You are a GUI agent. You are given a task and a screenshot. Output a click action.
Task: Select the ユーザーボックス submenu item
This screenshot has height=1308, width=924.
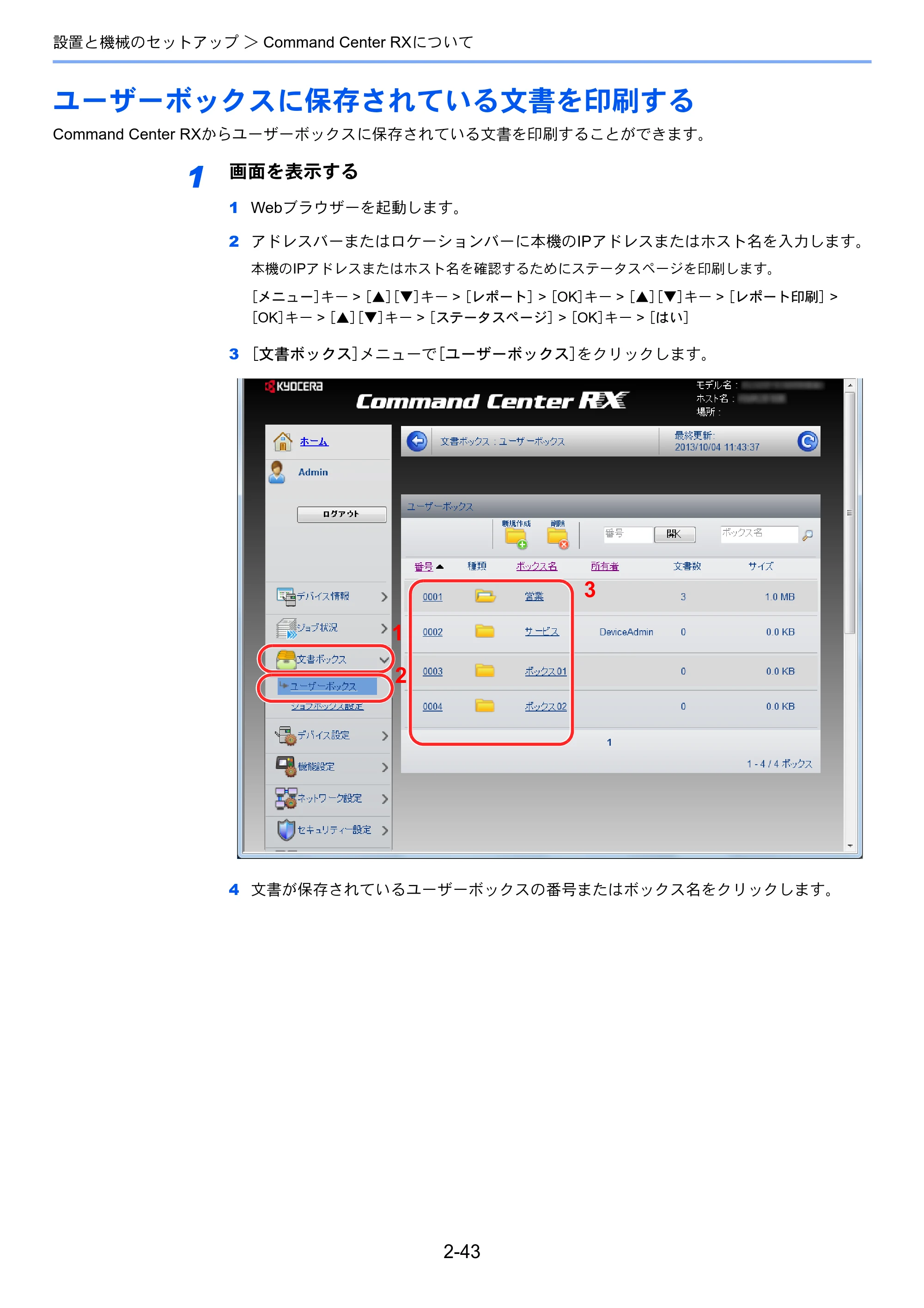click(327, 687)
